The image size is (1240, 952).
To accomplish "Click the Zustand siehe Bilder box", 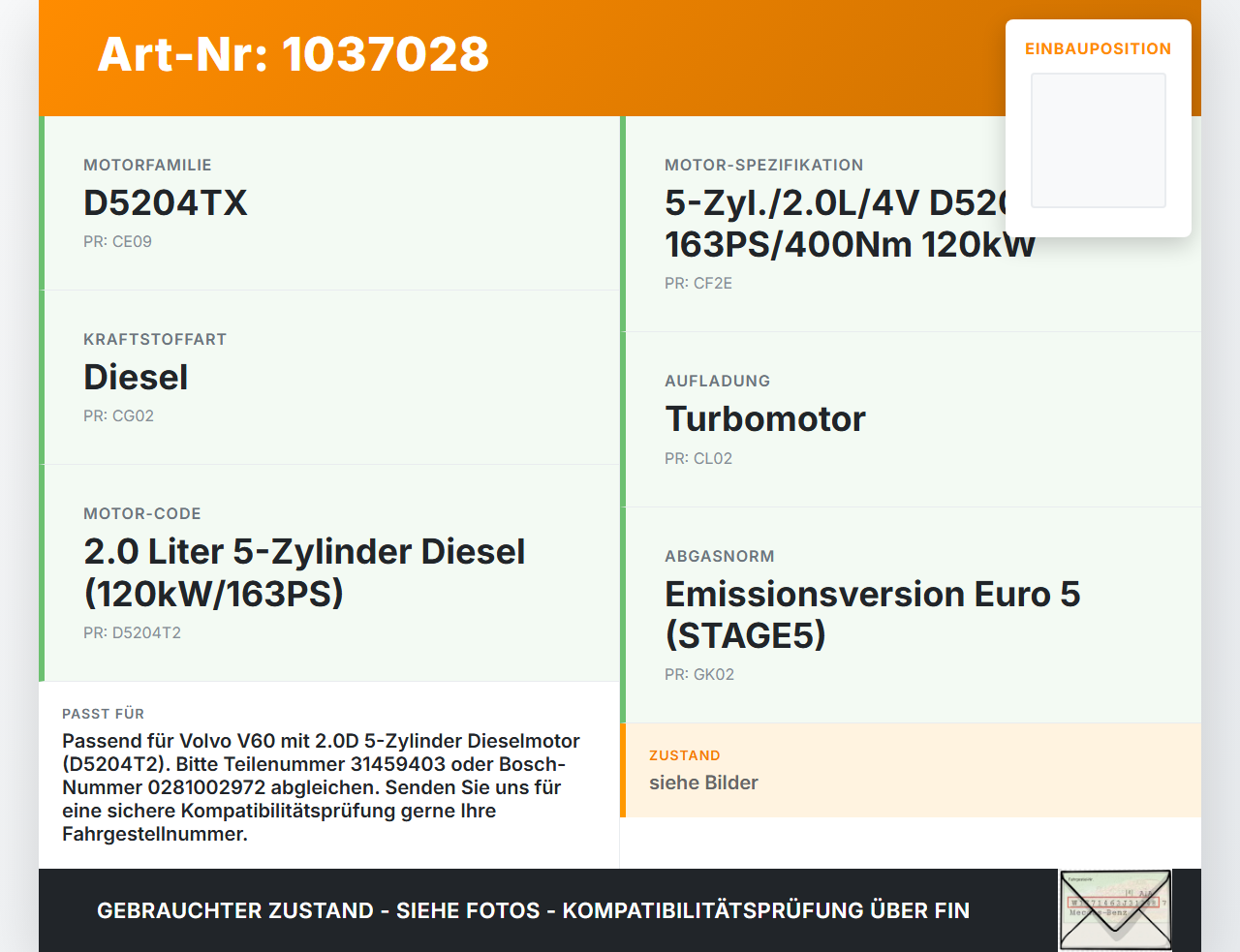I will click(x=911, y=770).
